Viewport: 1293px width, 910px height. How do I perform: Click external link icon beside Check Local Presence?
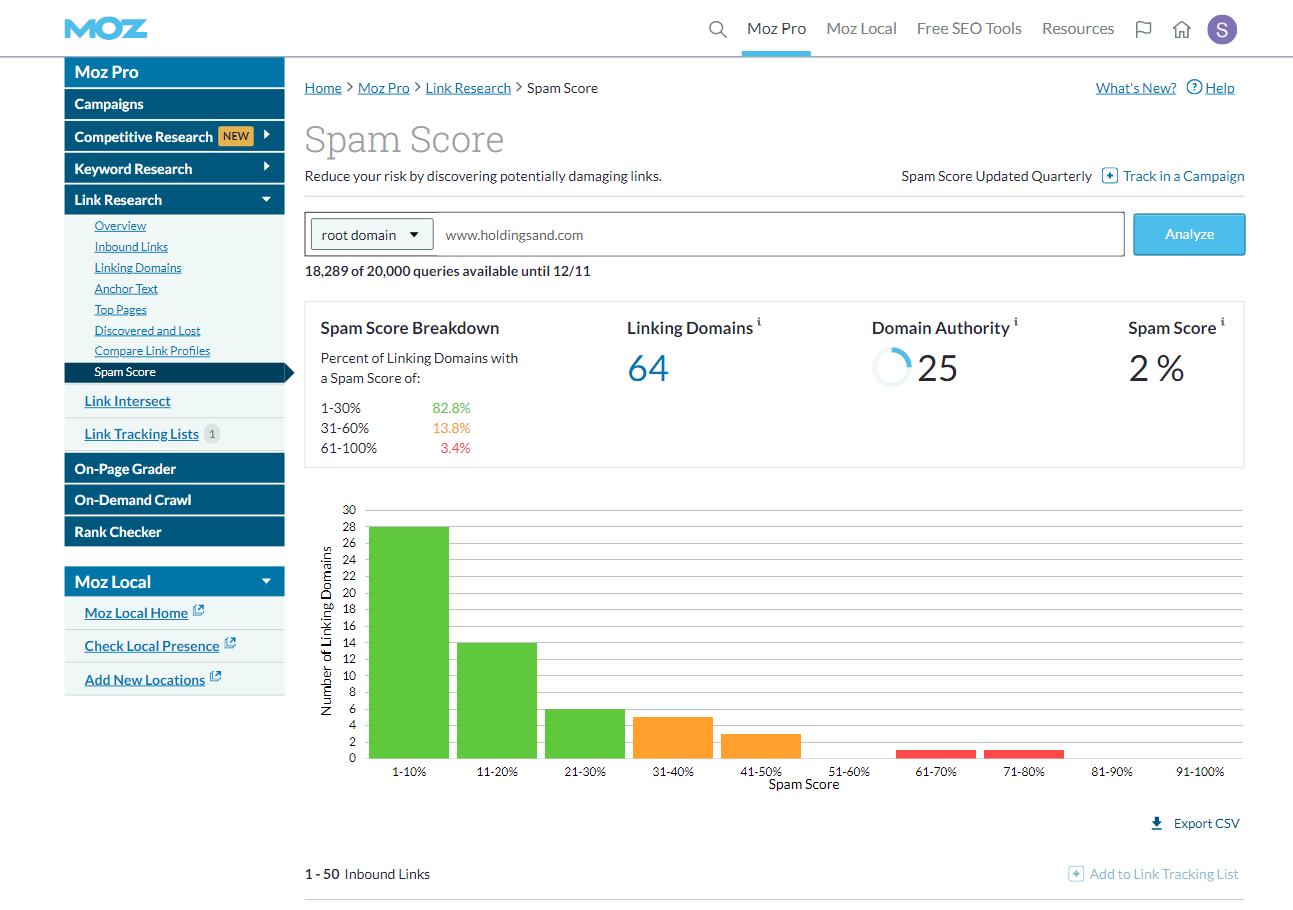230,643
